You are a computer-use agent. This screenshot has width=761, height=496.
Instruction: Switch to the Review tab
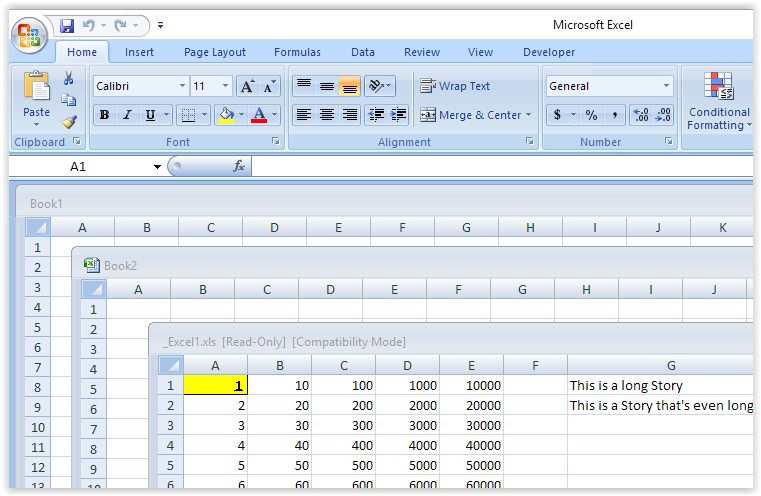click(422, 52)
